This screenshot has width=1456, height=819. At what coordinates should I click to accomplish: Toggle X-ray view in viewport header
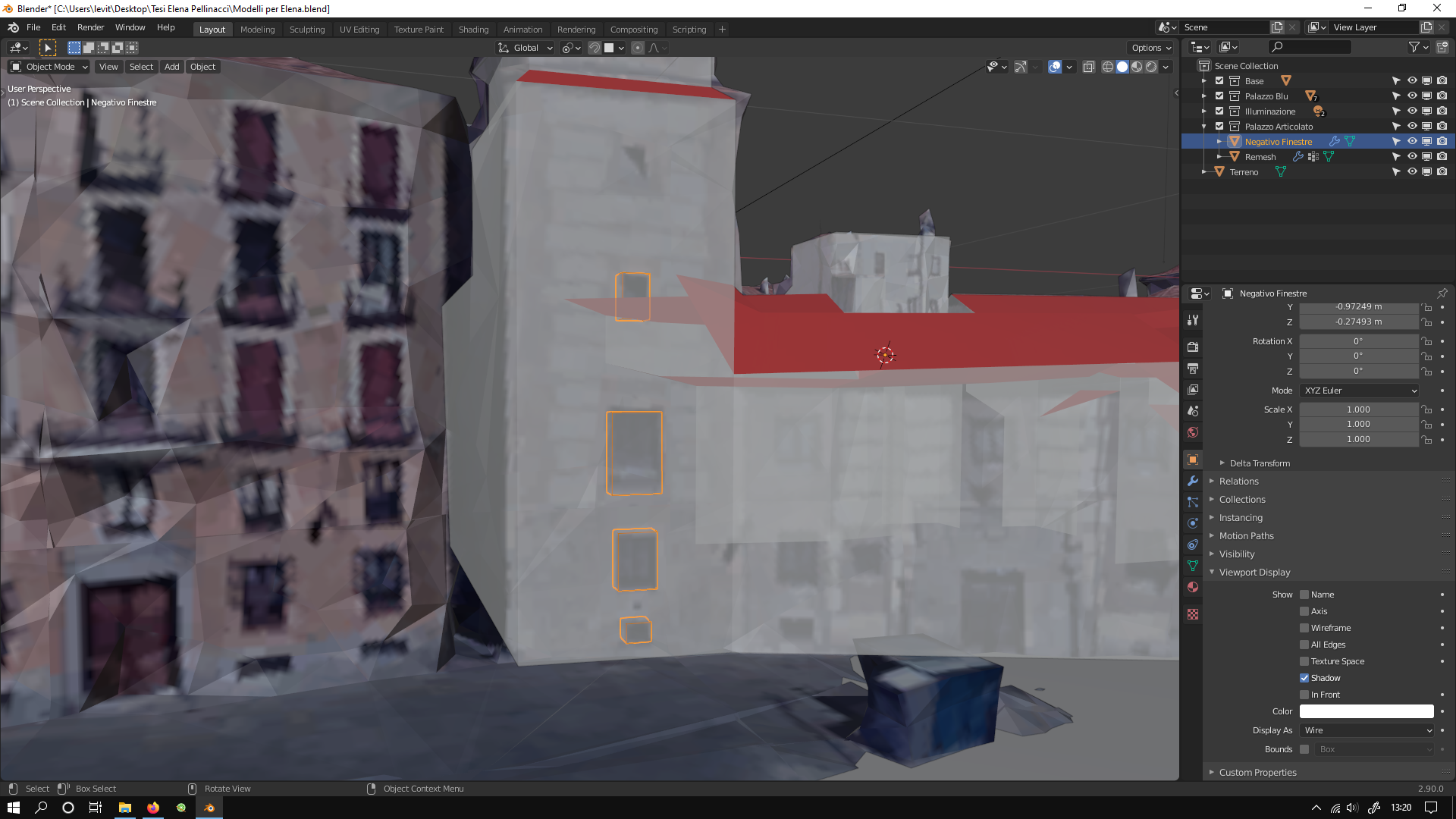(x=1089, y=67)
